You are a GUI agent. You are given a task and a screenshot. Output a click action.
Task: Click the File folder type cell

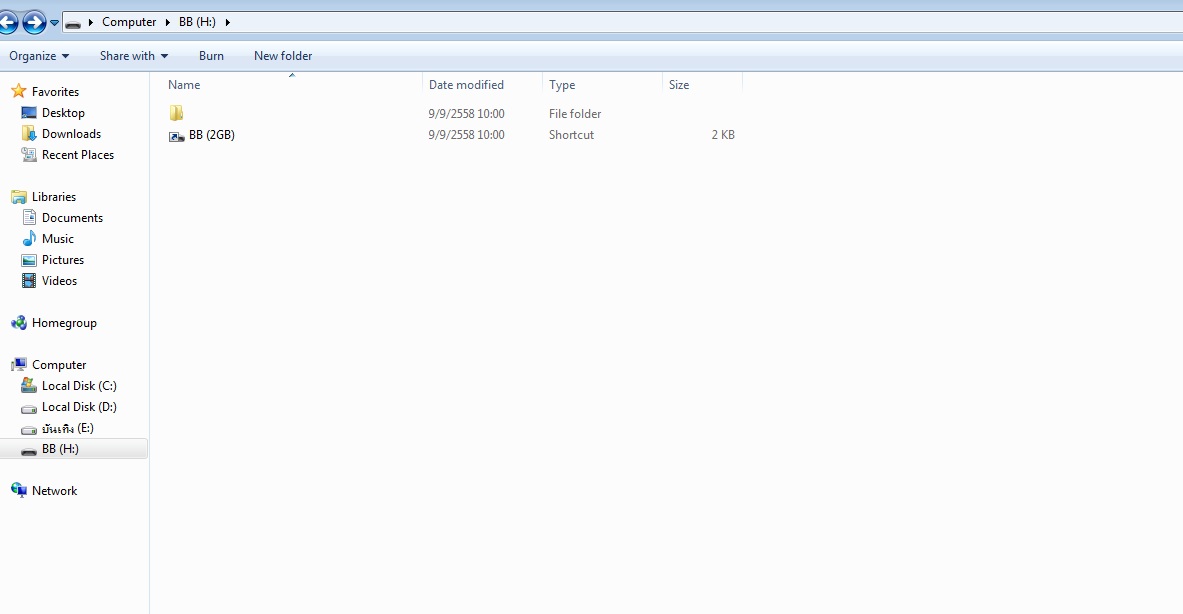(x=575, y=114)
